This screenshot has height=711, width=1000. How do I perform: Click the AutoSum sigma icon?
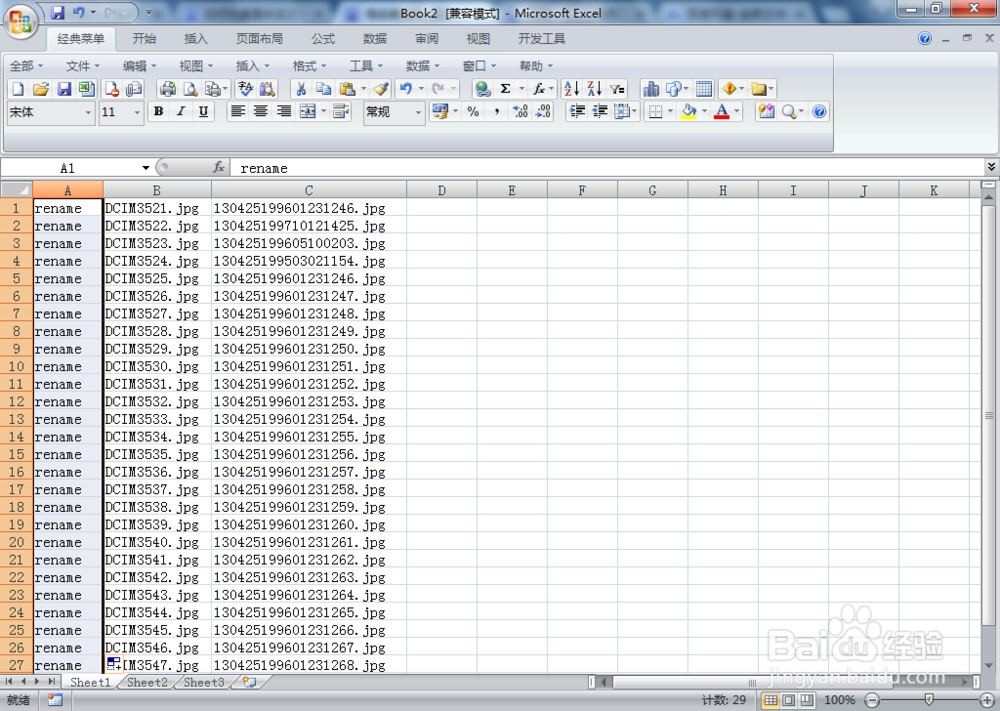pyautogui.click(x=505, y=89)
